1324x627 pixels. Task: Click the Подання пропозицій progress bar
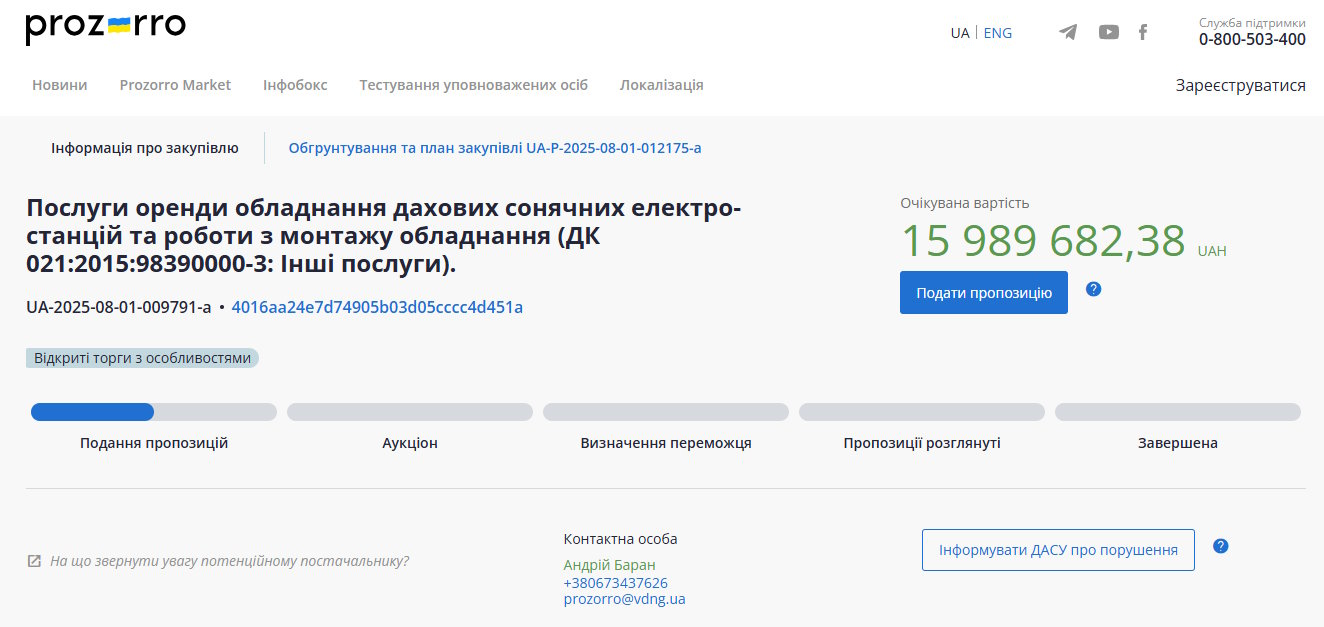[154, 412]
